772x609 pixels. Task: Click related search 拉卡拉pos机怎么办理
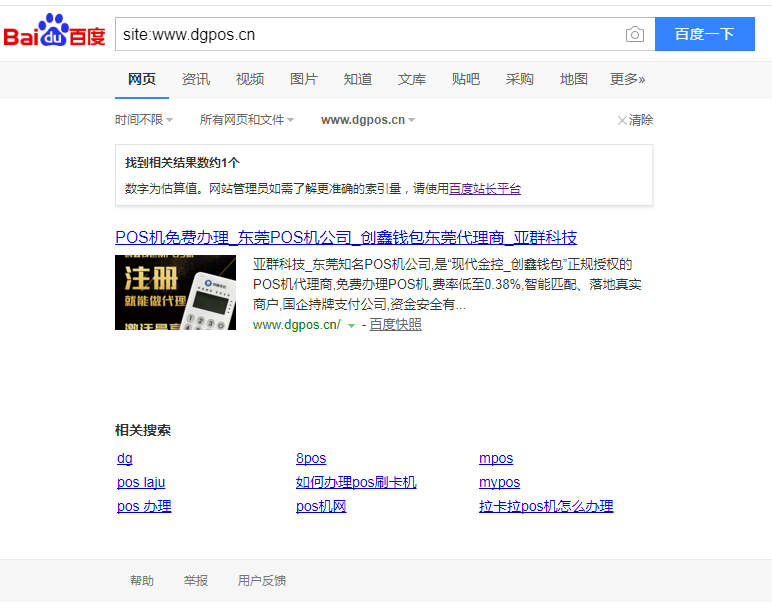tap(546, 507)
